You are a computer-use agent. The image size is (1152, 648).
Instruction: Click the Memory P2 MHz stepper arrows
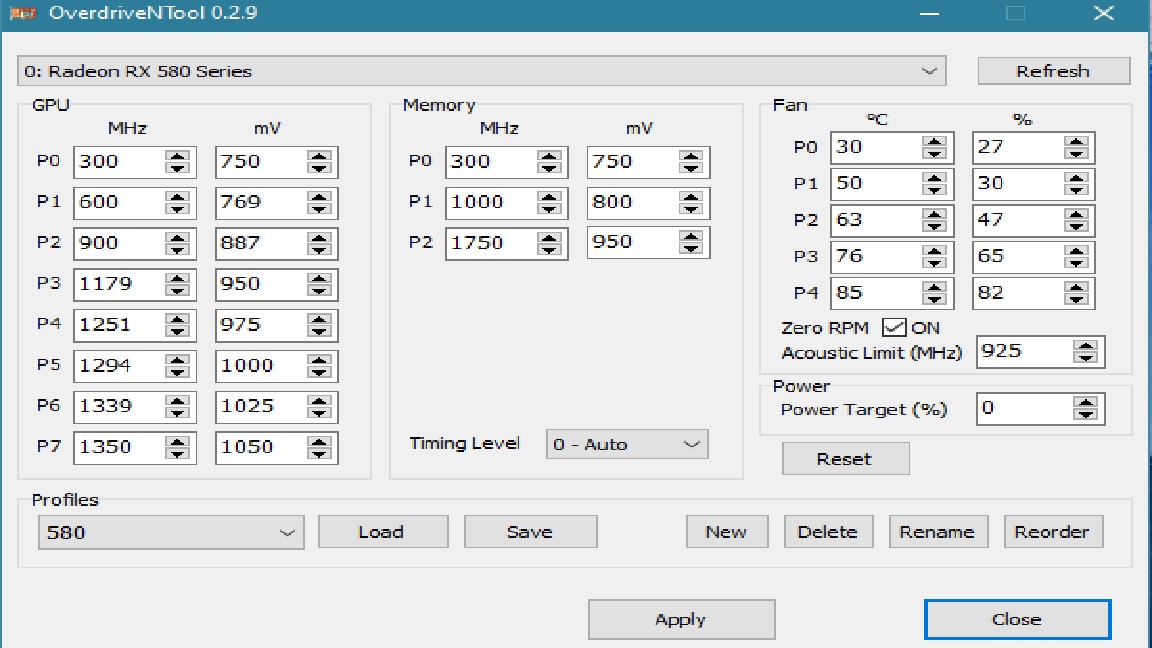(549, 243)
